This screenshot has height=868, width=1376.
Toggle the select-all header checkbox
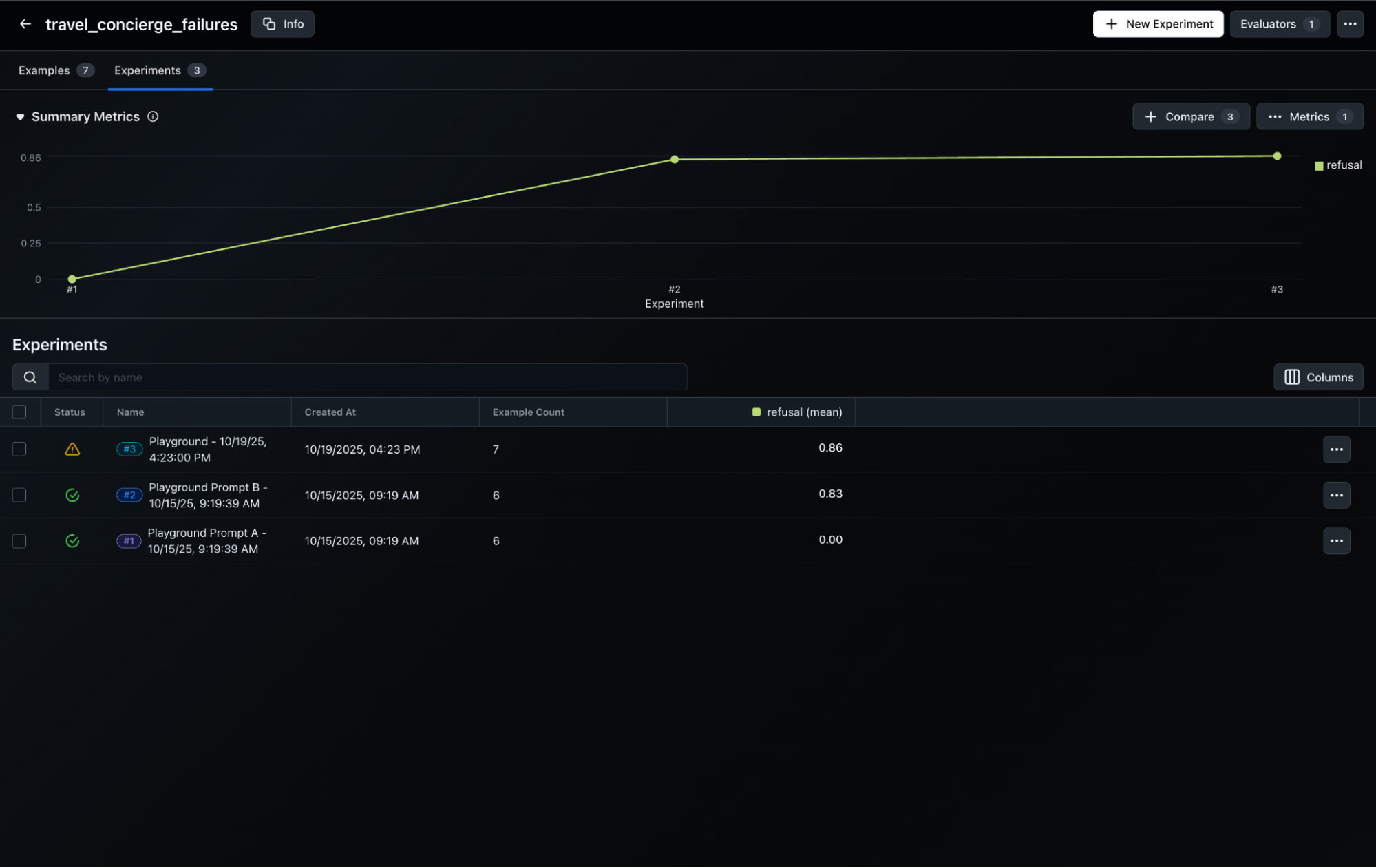pyautogui.click(x=19, y=412)
